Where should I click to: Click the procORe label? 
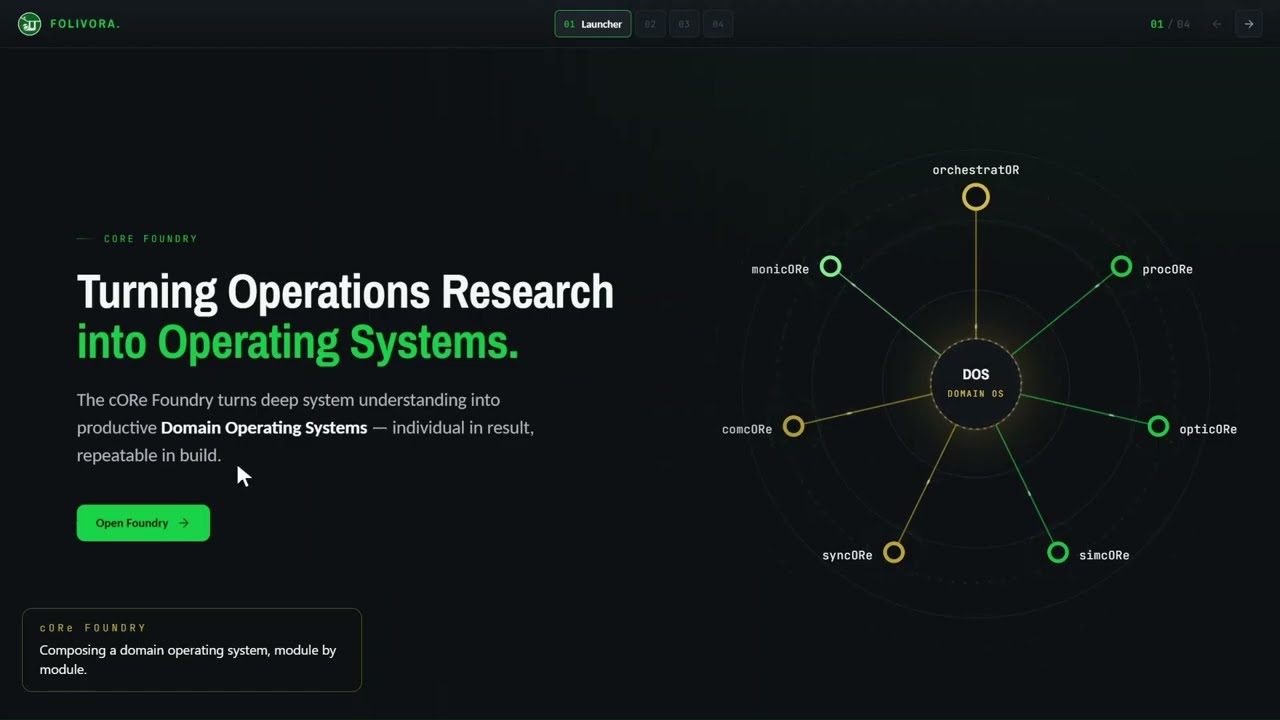[x=1167, y=269]
